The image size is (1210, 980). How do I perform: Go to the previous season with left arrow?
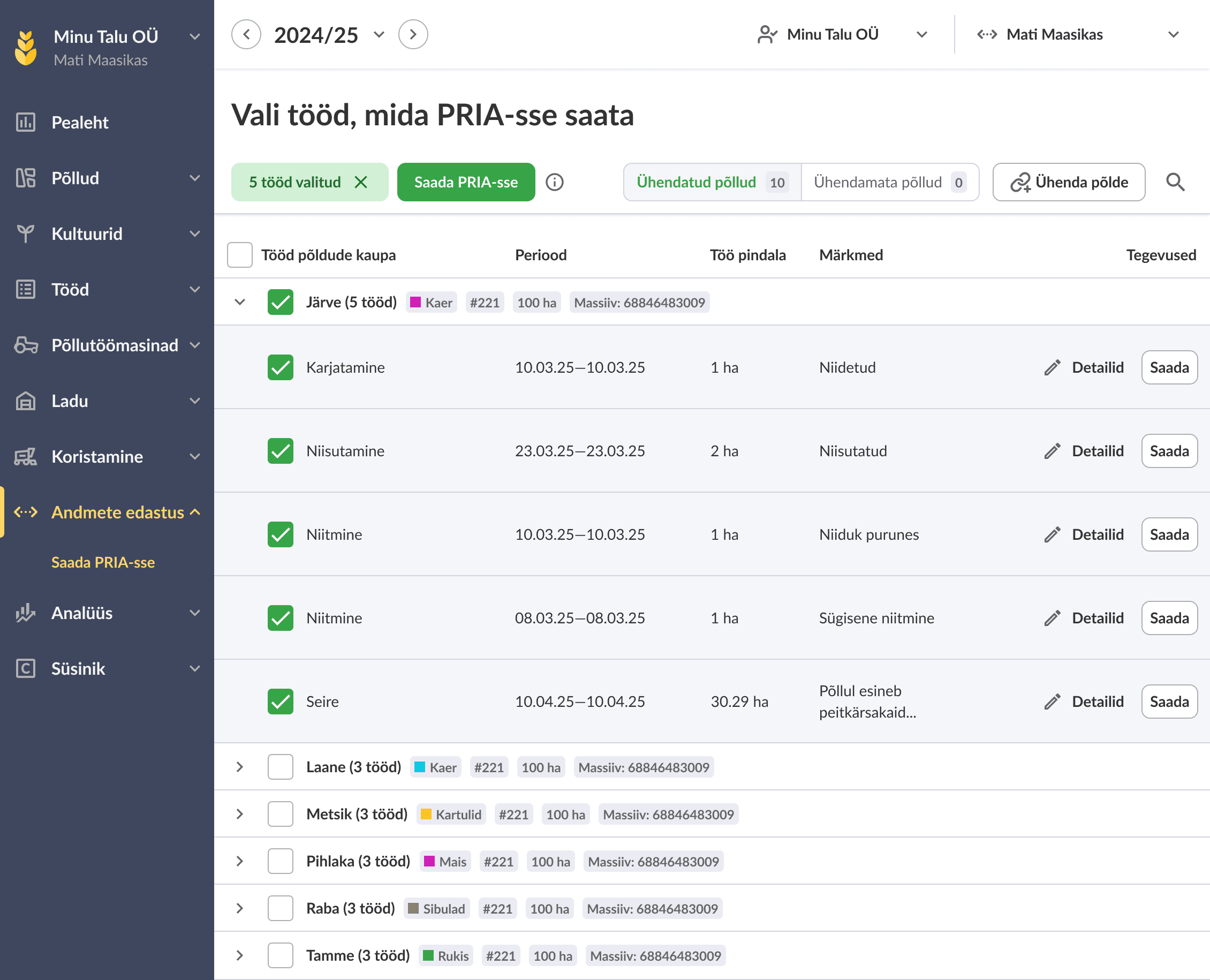246,34
